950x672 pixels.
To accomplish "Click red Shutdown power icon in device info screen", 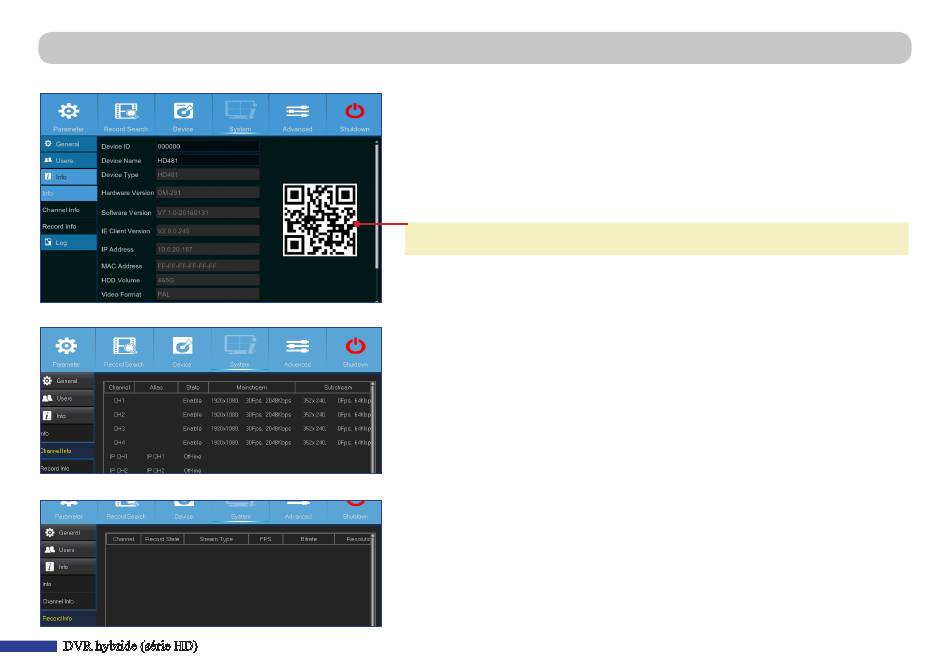I will point(354,111).
